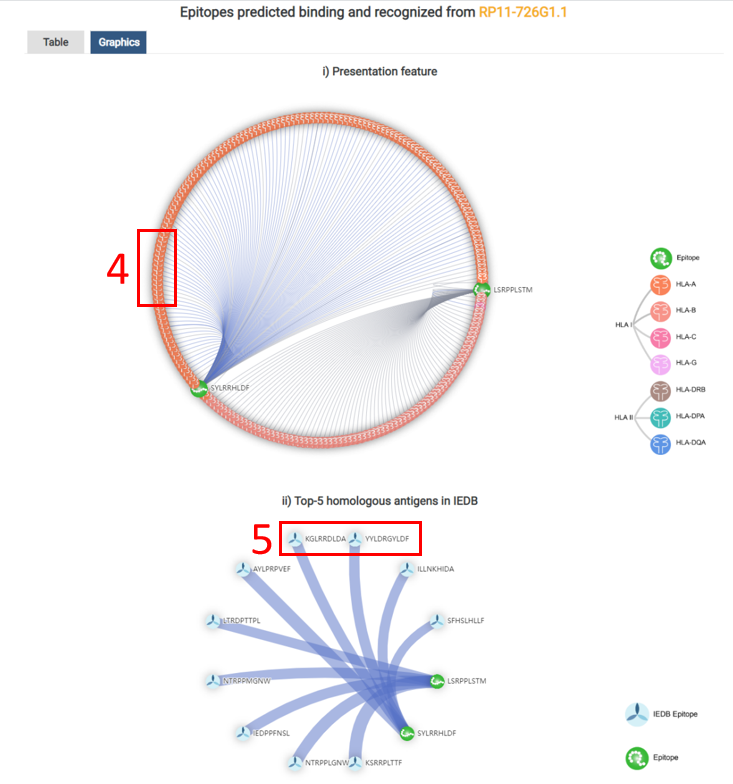Select the HLA-G legend icon
Viewport: 733px width, 784px height.
point(660,363)
